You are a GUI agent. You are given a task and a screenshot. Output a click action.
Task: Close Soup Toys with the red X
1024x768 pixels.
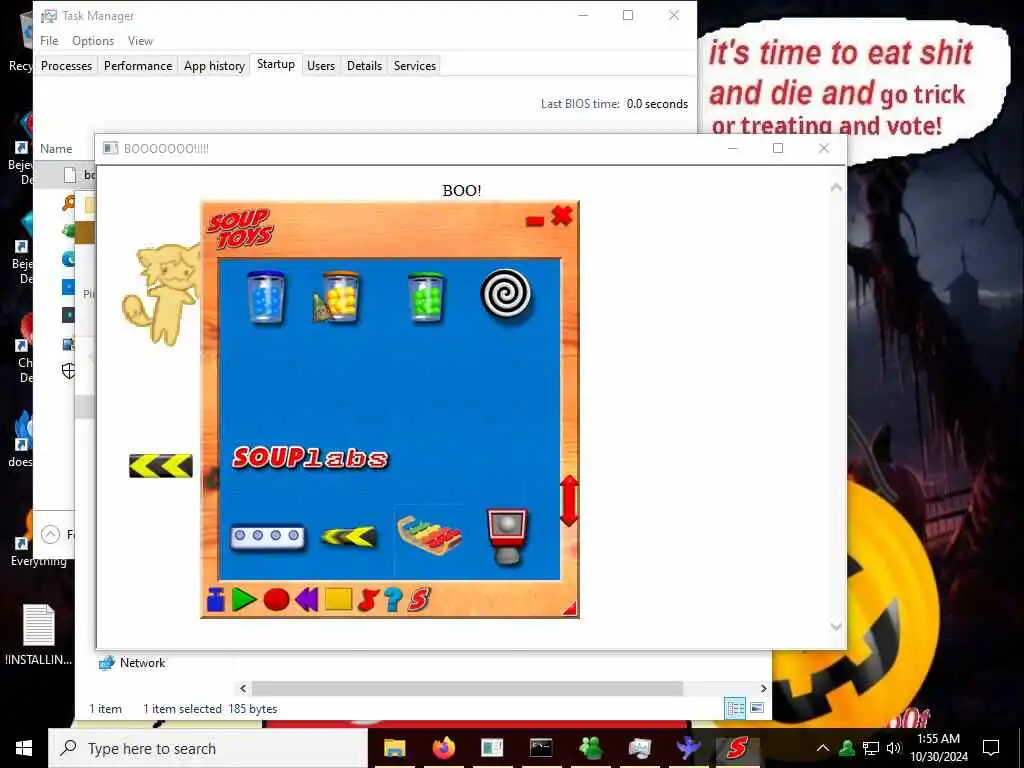(x=562, y=216)
